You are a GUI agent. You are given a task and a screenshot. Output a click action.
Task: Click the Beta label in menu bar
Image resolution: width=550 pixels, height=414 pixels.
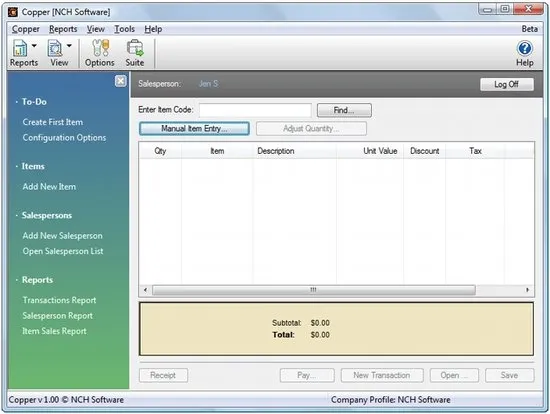529,29
